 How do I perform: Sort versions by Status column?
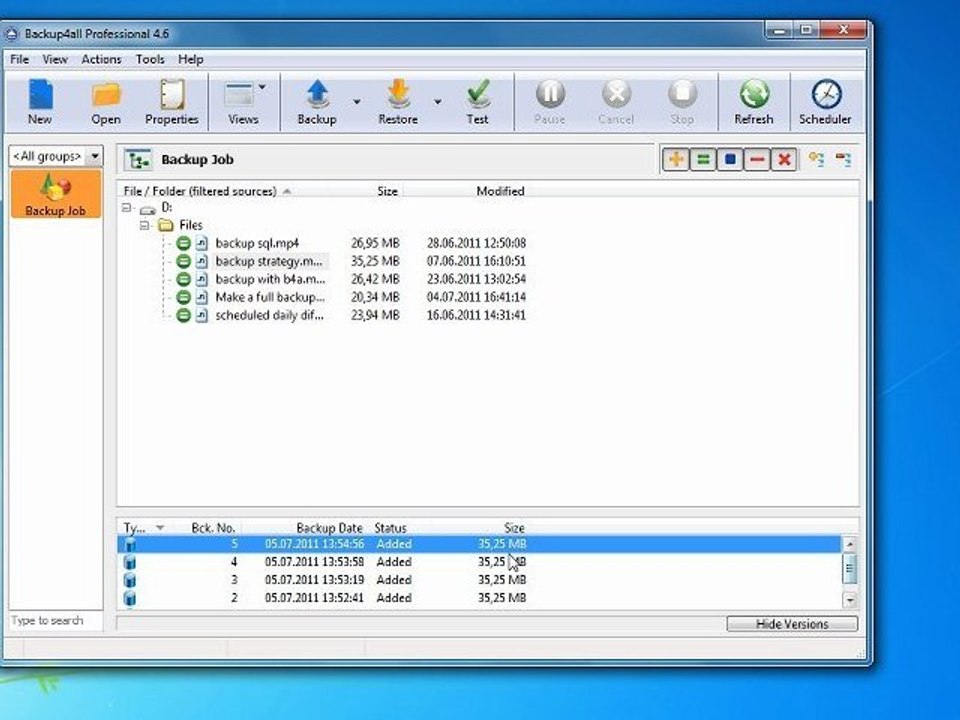[x=390, y=528]
